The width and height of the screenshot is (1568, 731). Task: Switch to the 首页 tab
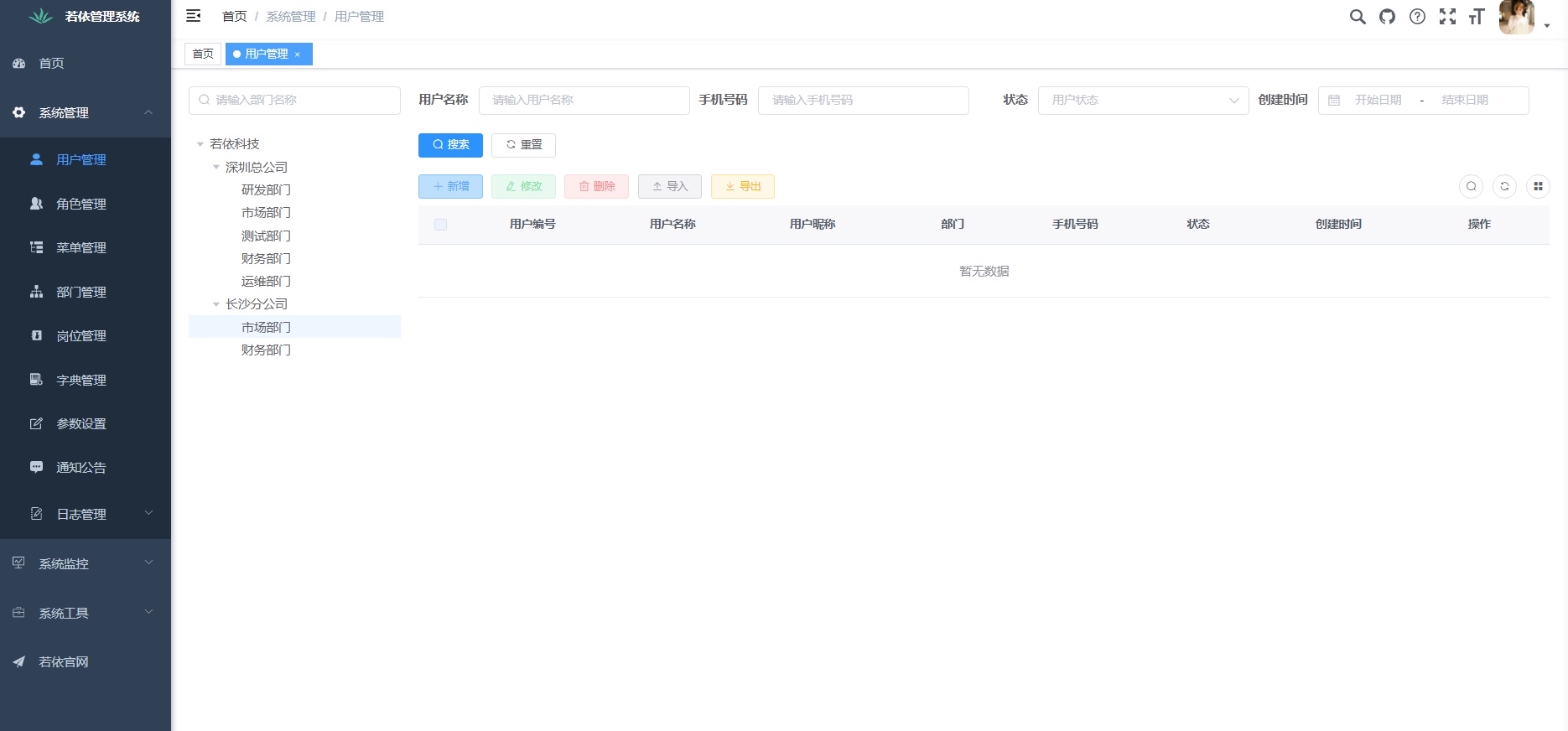203,54
